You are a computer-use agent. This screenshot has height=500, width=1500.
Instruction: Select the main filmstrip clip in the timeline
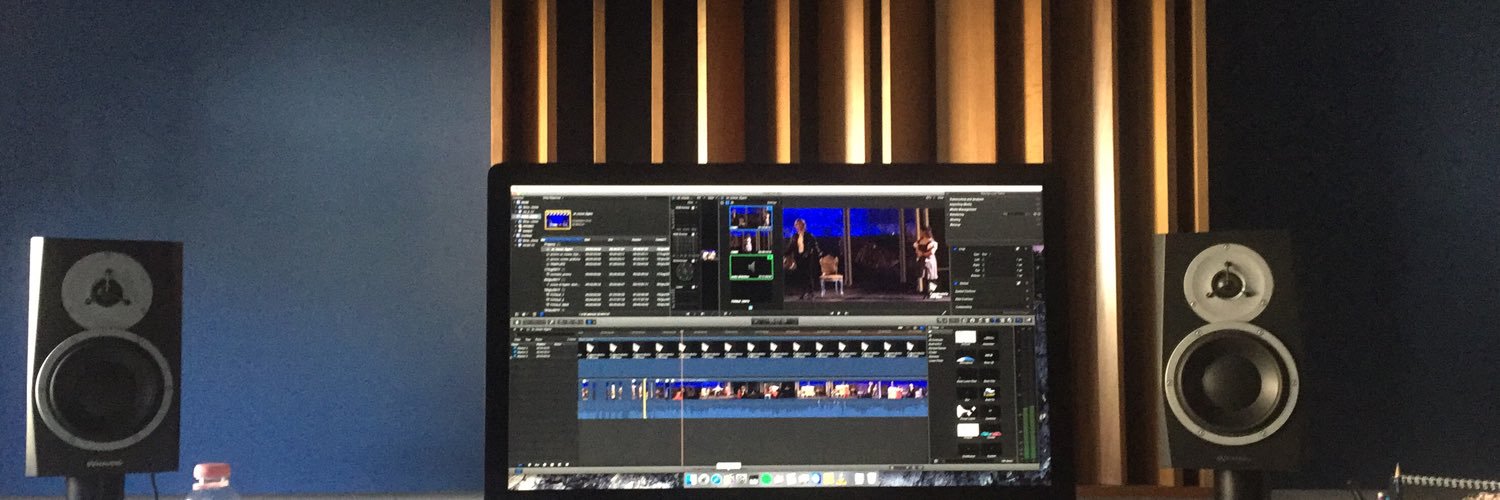753,399
